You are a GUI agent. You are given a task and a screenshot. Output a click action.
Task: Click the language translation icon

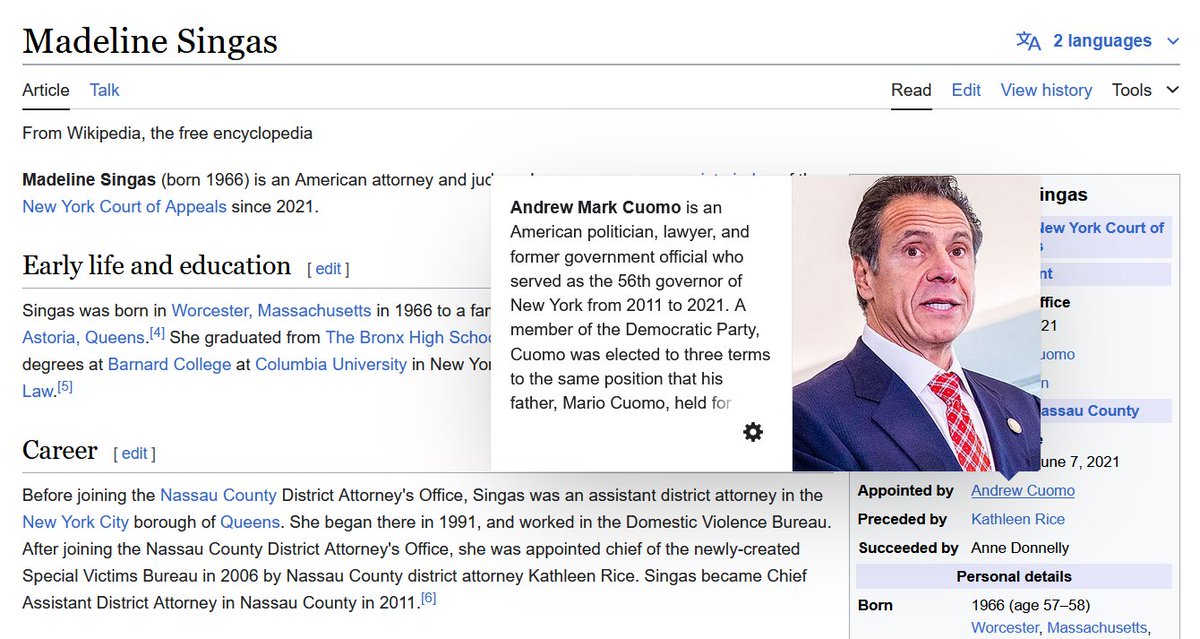1028,41
